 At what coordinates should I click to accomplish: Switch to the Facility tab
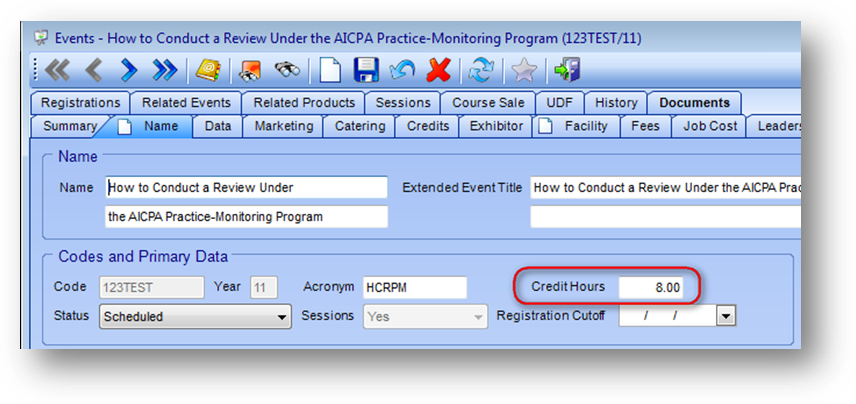pos(577,127)
